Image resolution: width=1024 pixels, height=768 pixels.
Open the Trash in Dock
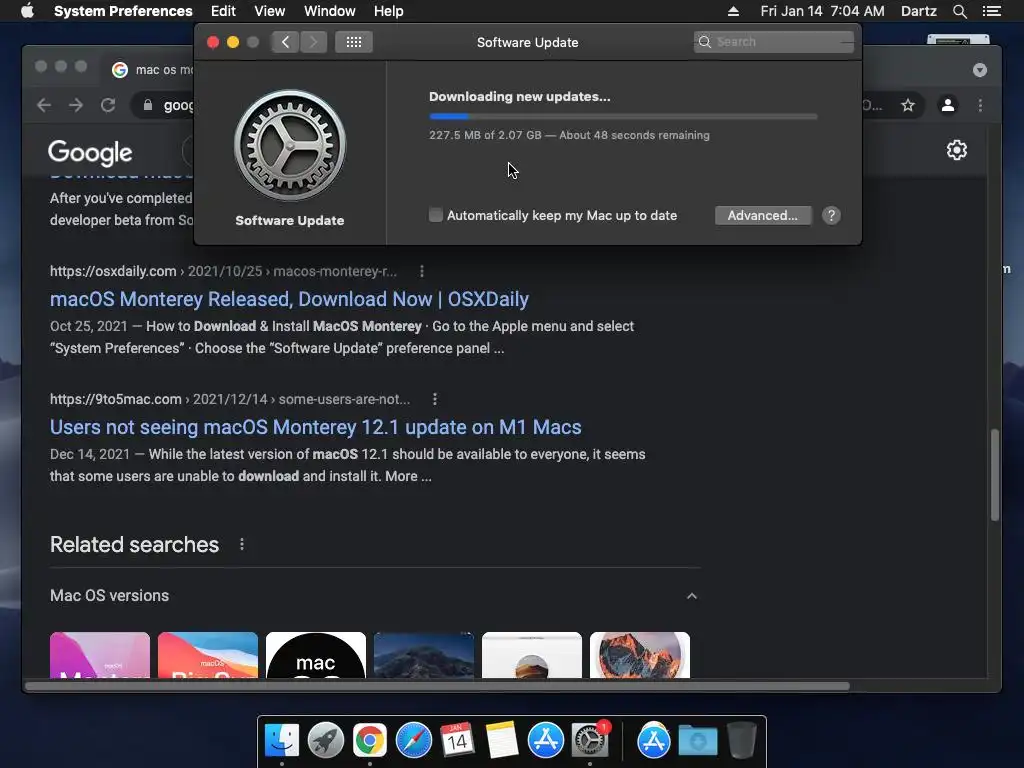(x=741, y=741)
